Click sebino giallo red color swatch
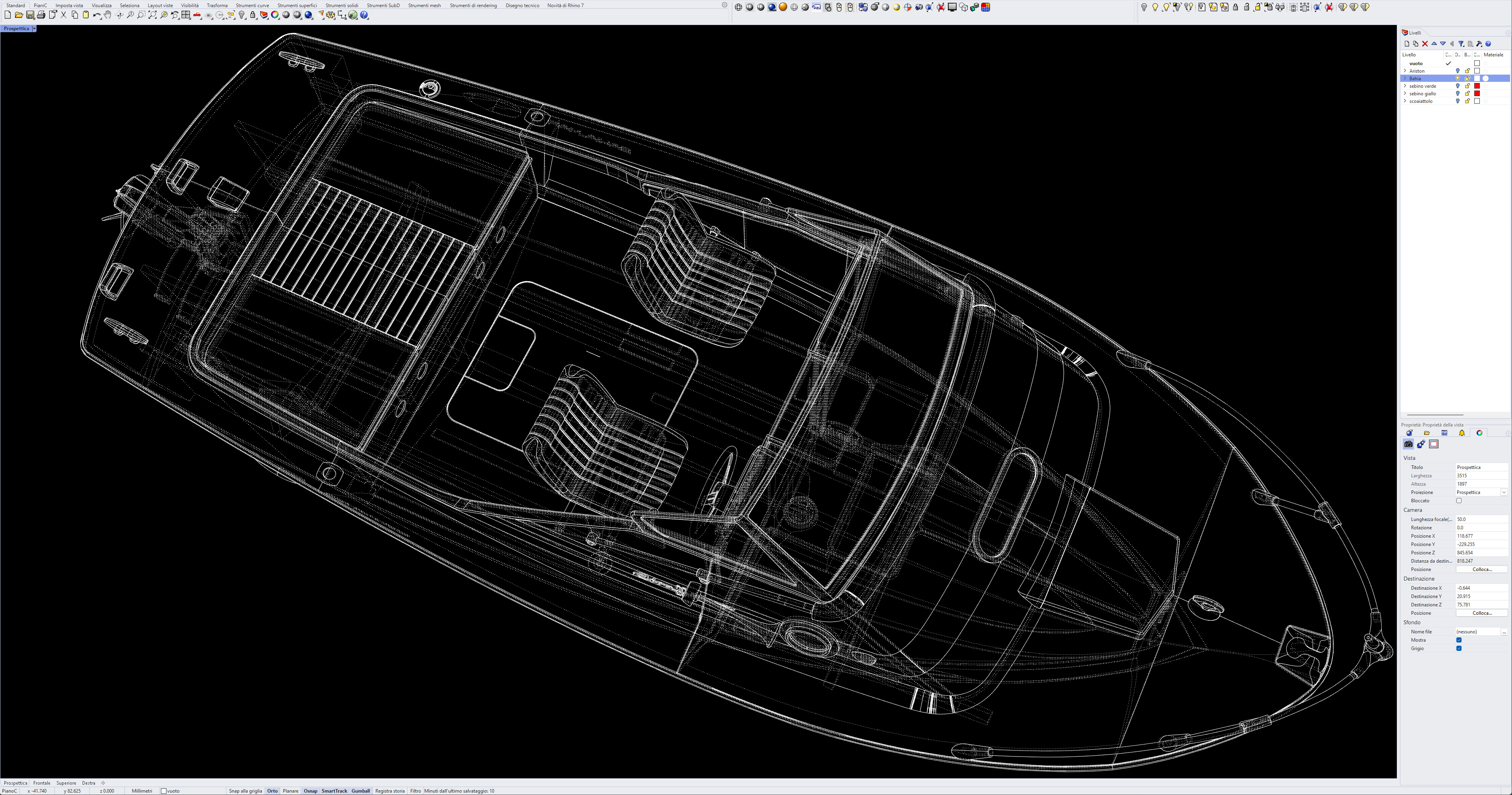Image resolution: width=1512 pixels, height=795 pixels. pyautogui.click(x=1477, y=94)
